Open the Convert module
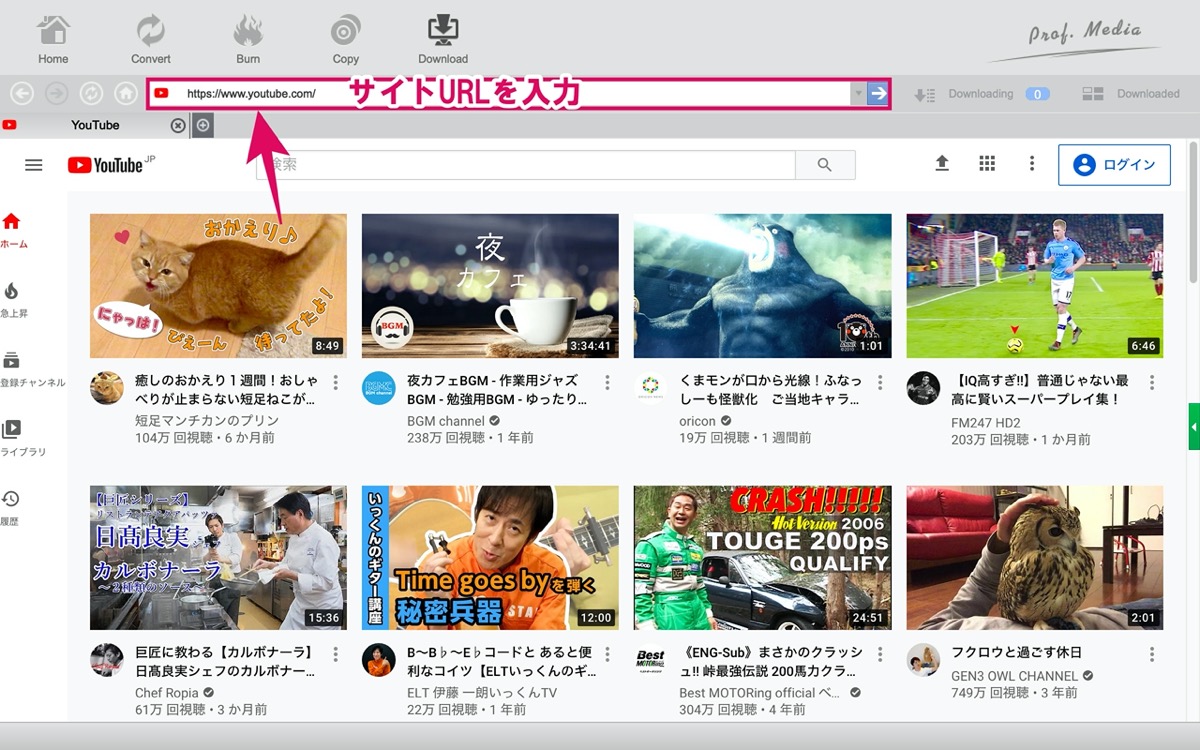The height and width of the screenshot is (750, 1200). 150,39
